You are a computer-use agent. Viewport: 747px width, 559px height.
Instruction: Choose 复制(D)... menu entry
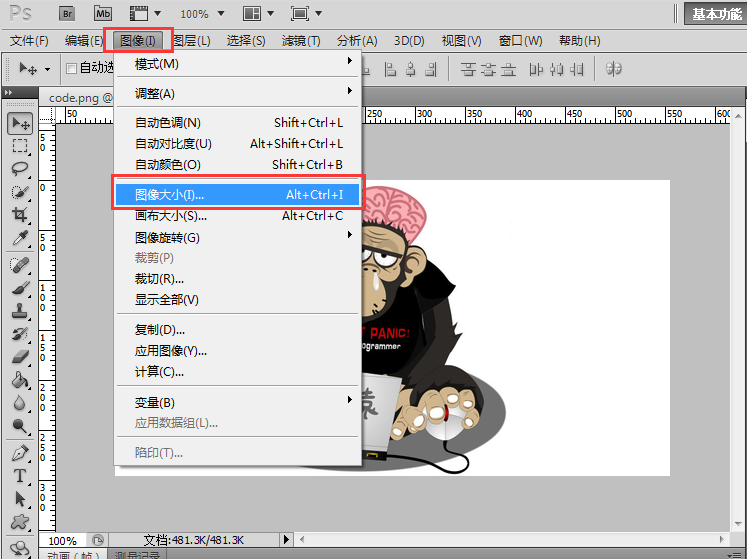(x=237, y=329)
